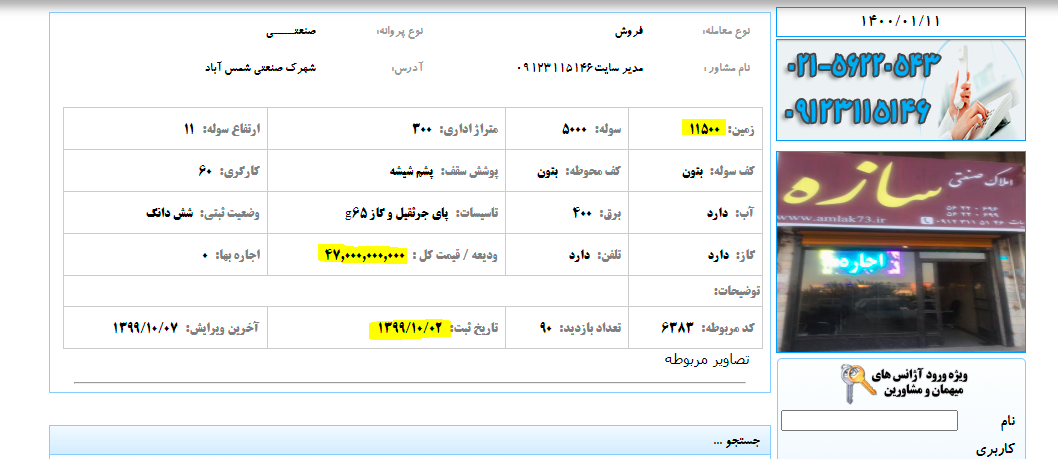Click the نوع معامله label
Screen dimensions: 1058x459
click(x=727, y=32)
